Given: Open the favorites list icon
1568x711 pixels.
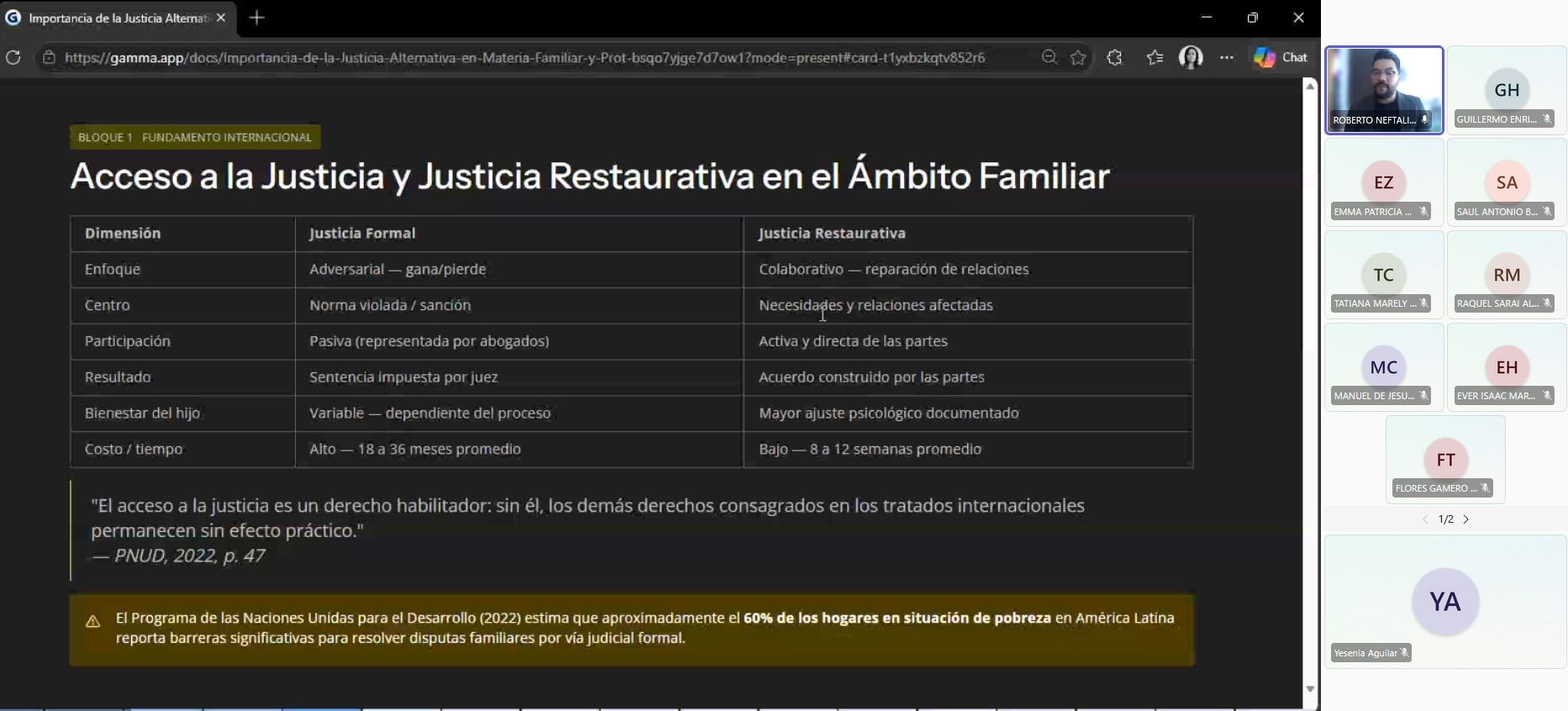Looking at the screenshot, I should pos(1155,57).
